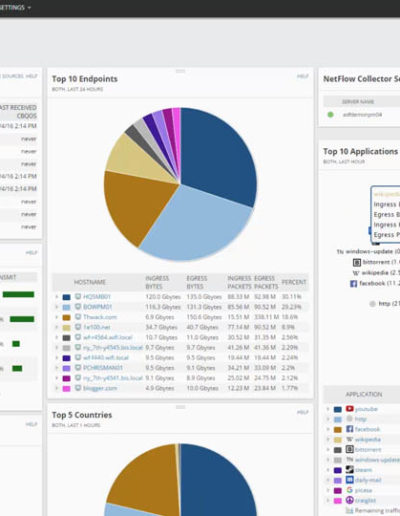Expand the BOWPM01 endpoint row
The image size is (400, 516).
click(x=57, y=307)
